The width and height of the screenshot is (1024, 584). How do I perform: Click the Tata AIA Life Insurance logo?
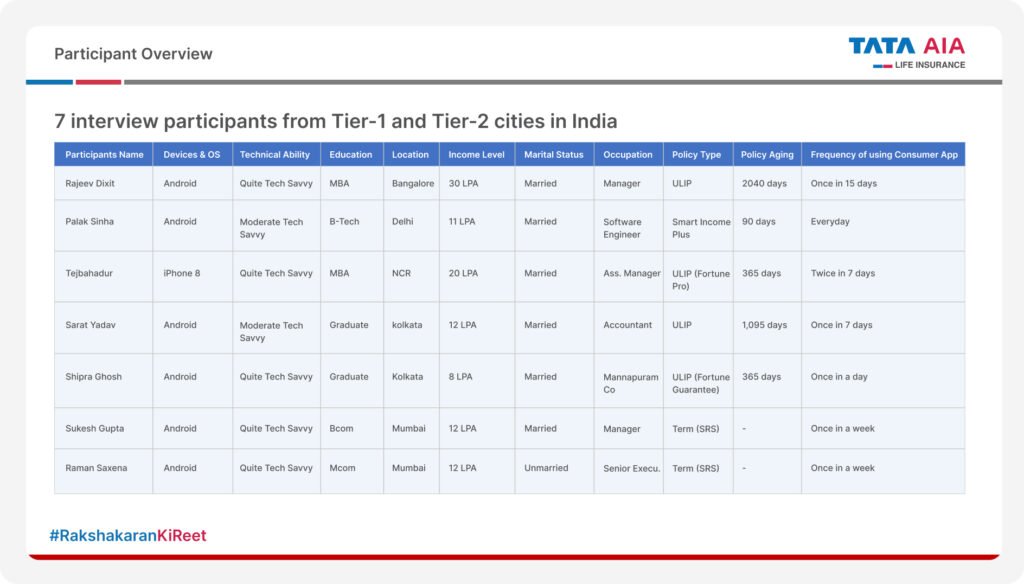pos(906,53)
